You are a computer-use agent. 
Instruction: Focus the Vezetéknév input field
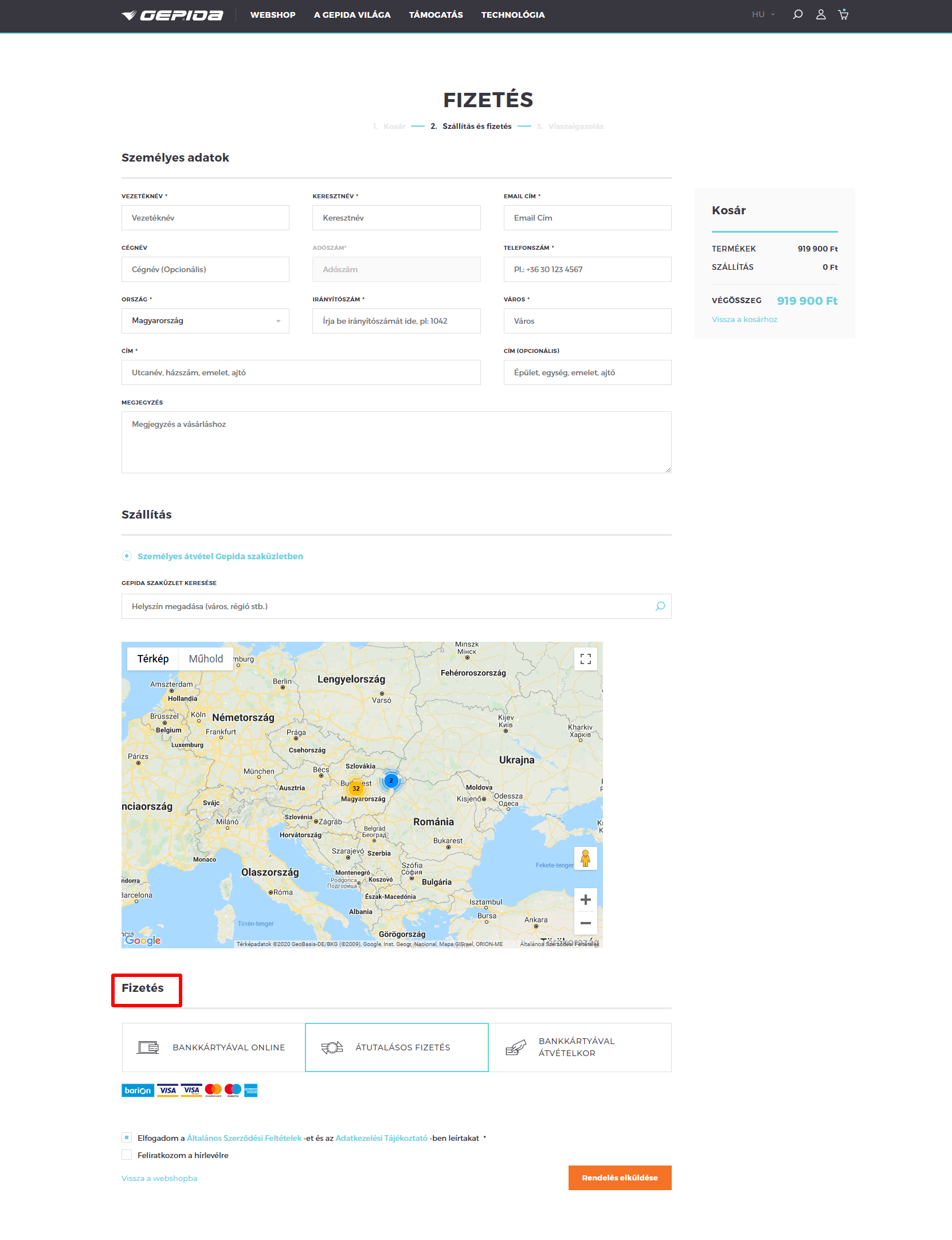click(x=205, y=218)
